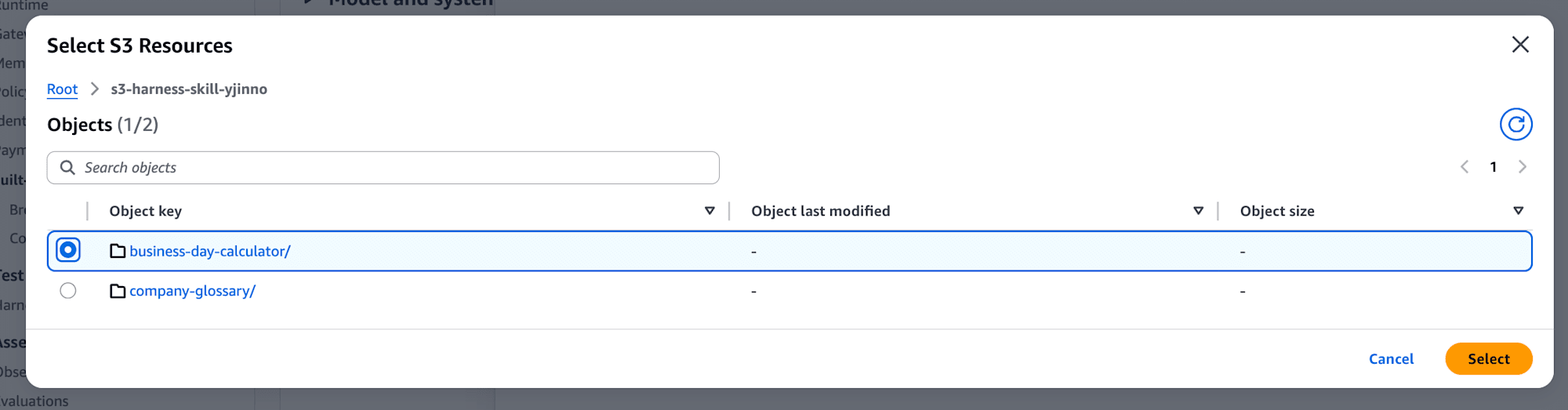The width and height of the screenshot is (1568, 410).
Task: Confirm with the orange Select button
Action: click(x=1488, y=359)
